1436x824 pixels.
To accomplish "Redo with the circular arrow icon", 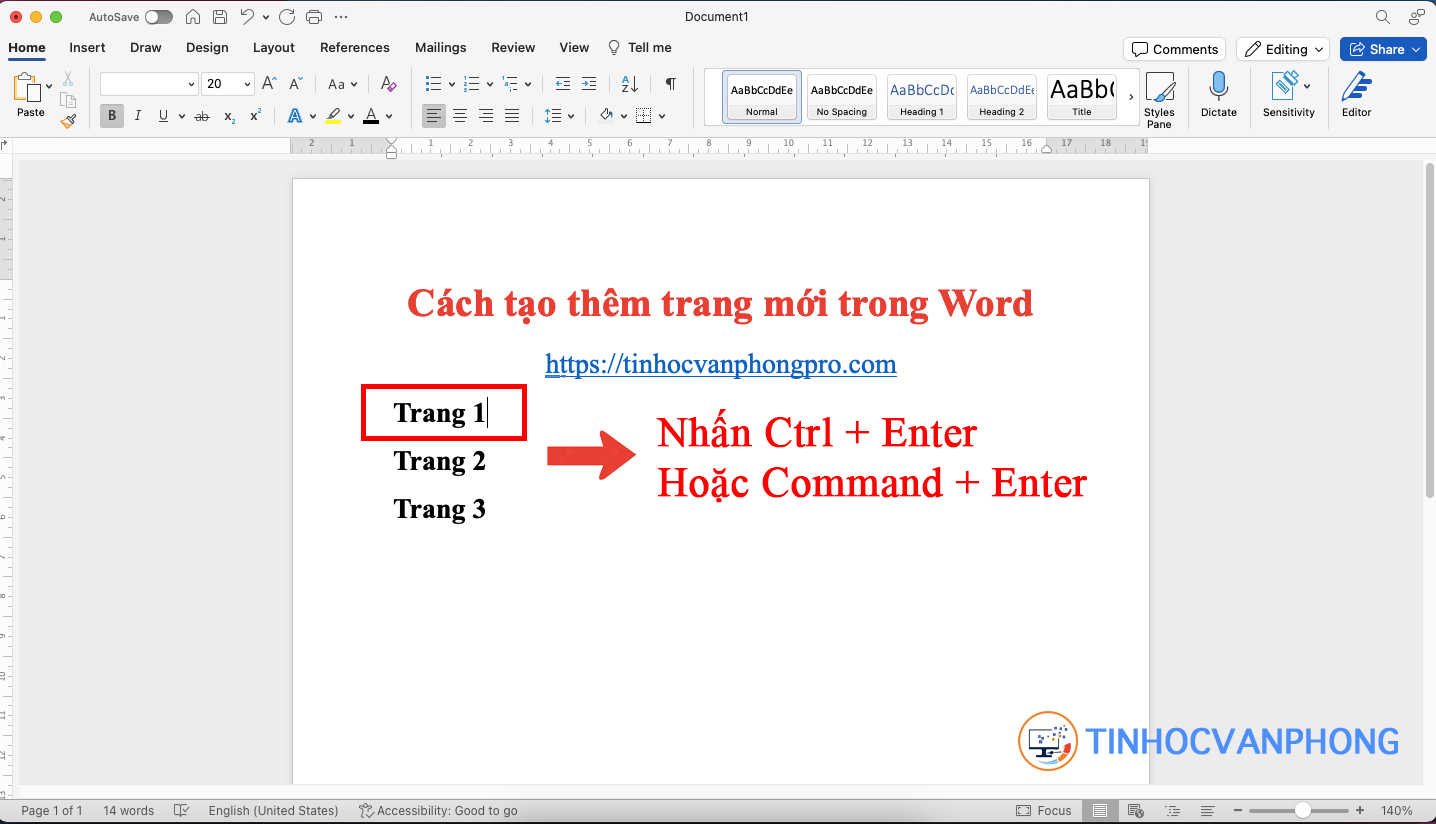I will point(287,17).
